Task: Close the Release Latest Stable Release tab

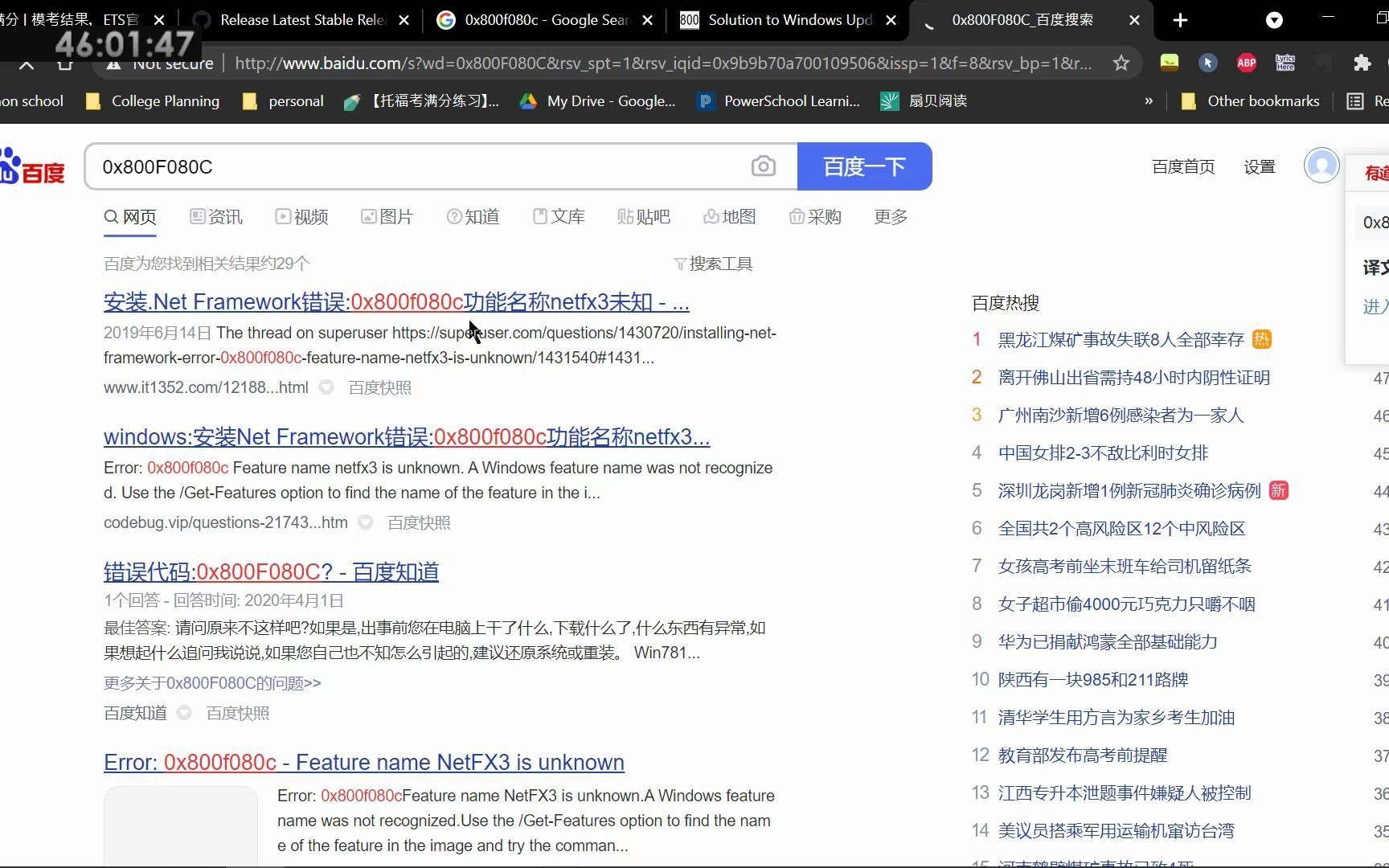Action: tap(404, 20)
